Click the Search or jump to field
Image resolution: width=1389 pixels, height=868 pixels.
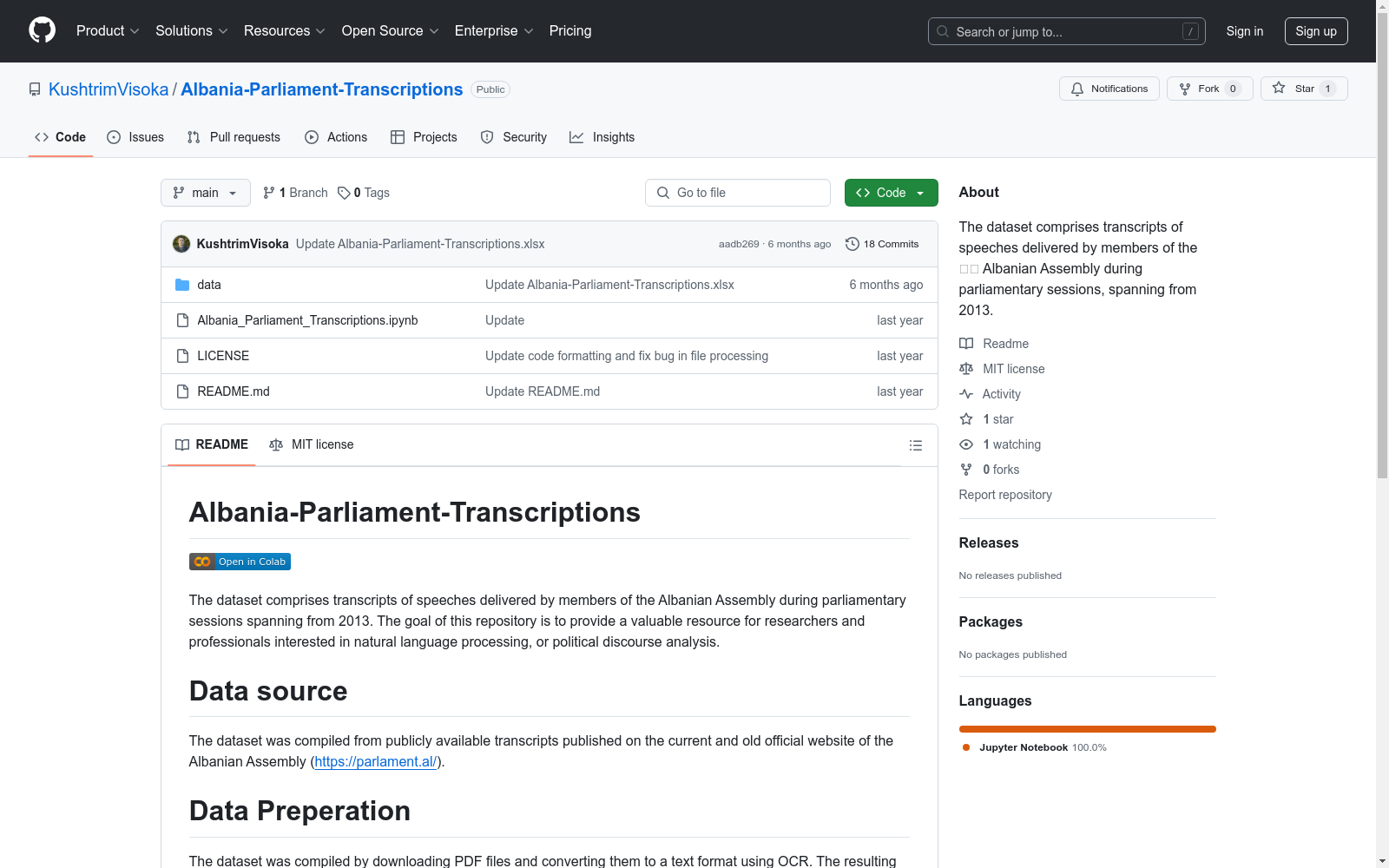pos(1067,31)
